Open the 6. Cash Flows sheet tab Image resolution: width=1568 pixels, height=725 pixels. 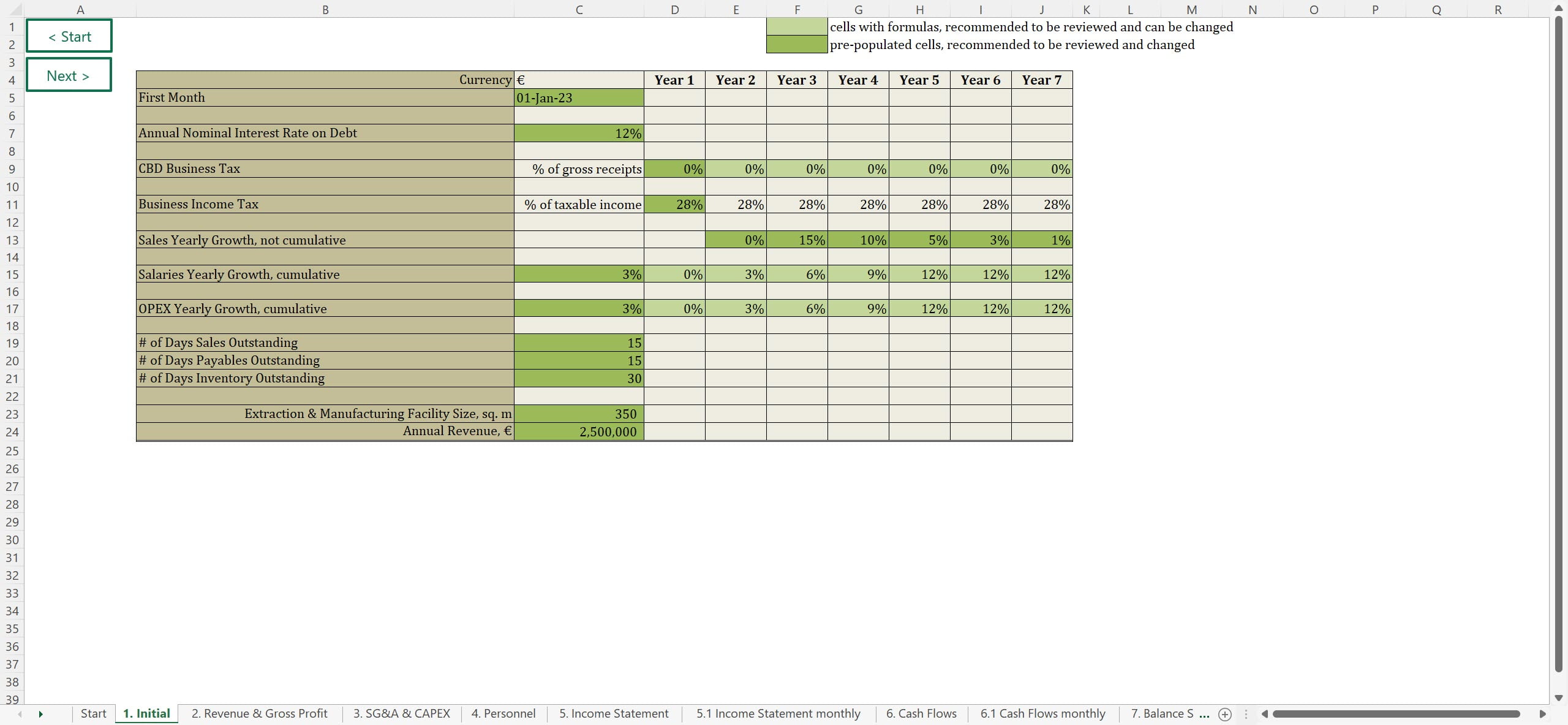[921, 714]
